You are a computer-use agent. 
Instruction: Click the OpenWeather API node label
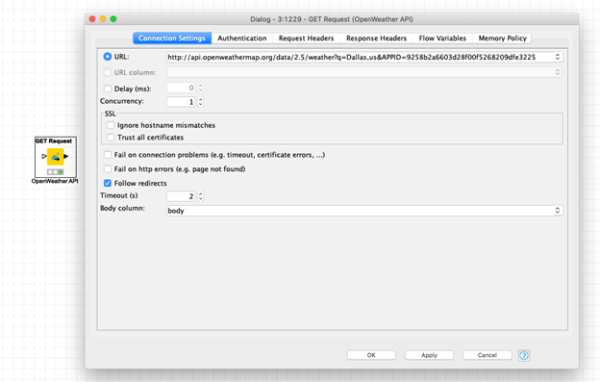point(55,181)
